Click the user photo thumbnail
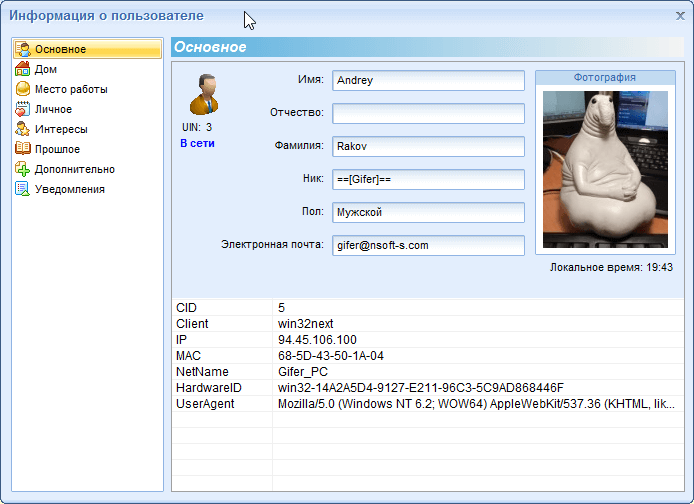694x504 pixels. pos(603,172)
